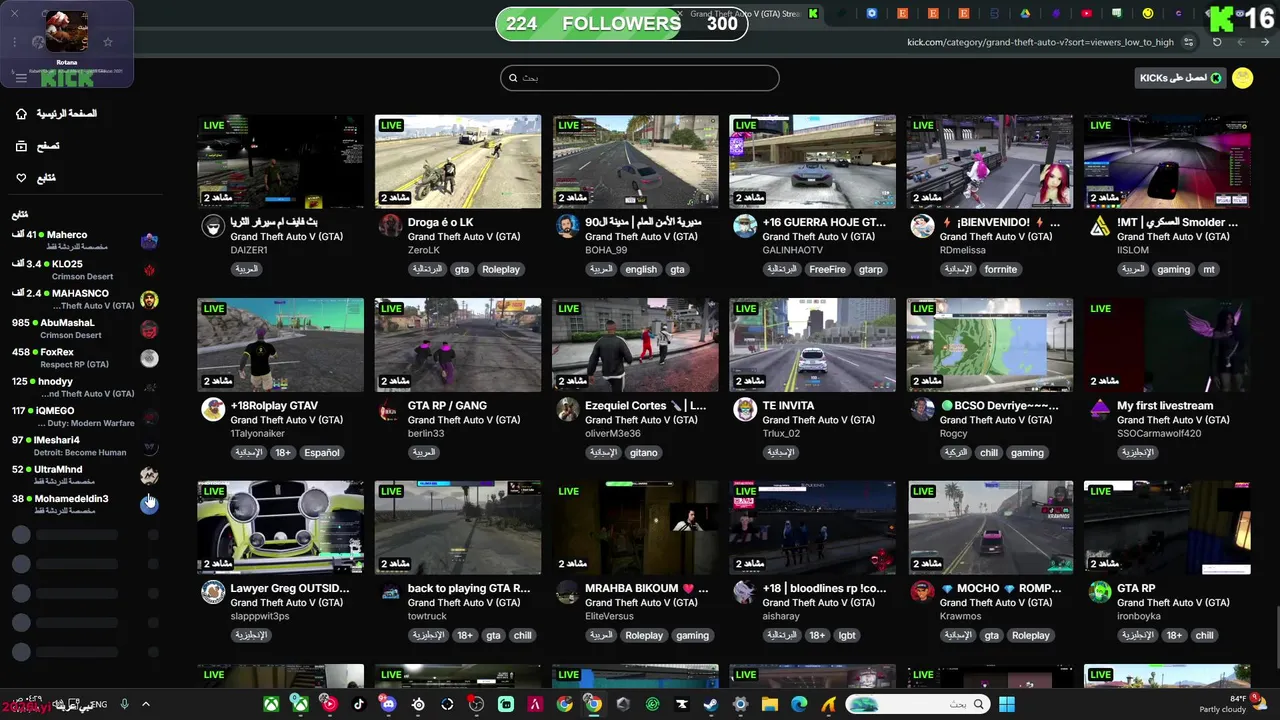Switch to the Google Drive tab
Image resolution: width=1280 pixels, height=720 pixels.
(x=1025, y=13)
